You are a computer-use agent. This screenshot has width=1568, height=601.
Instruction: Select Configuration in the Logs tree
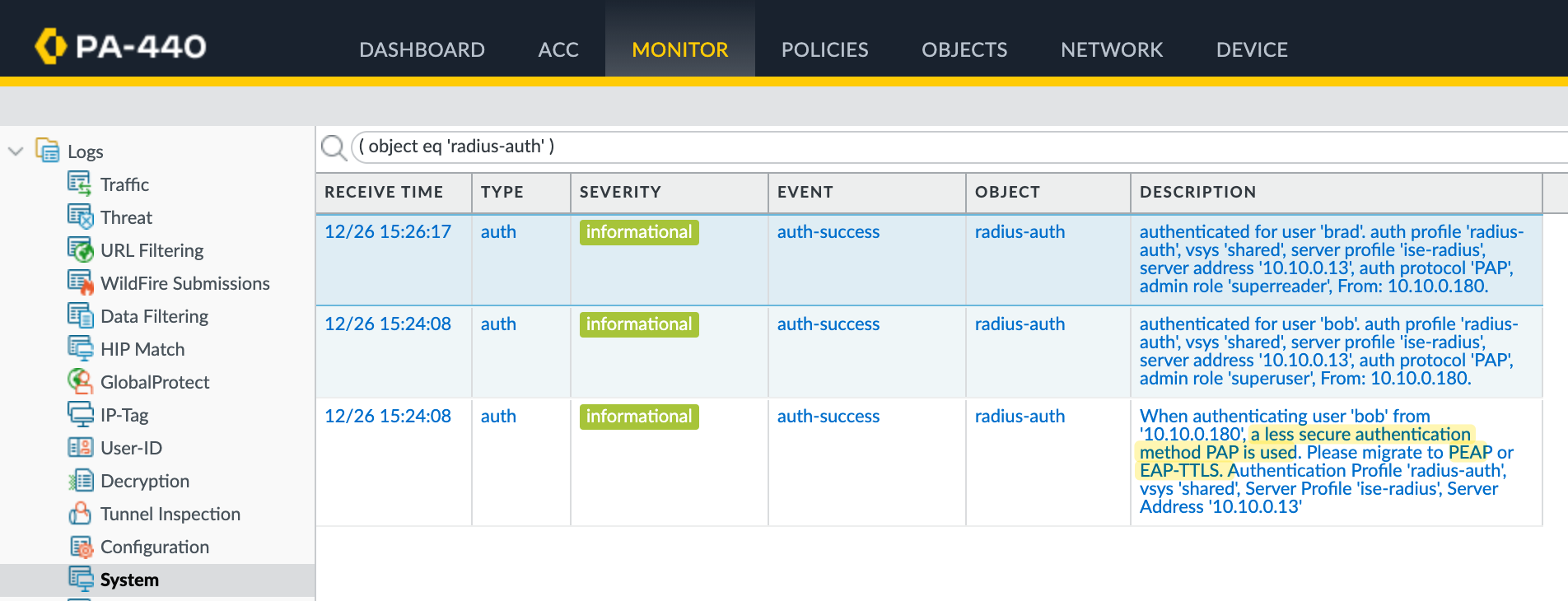(154, 547)
